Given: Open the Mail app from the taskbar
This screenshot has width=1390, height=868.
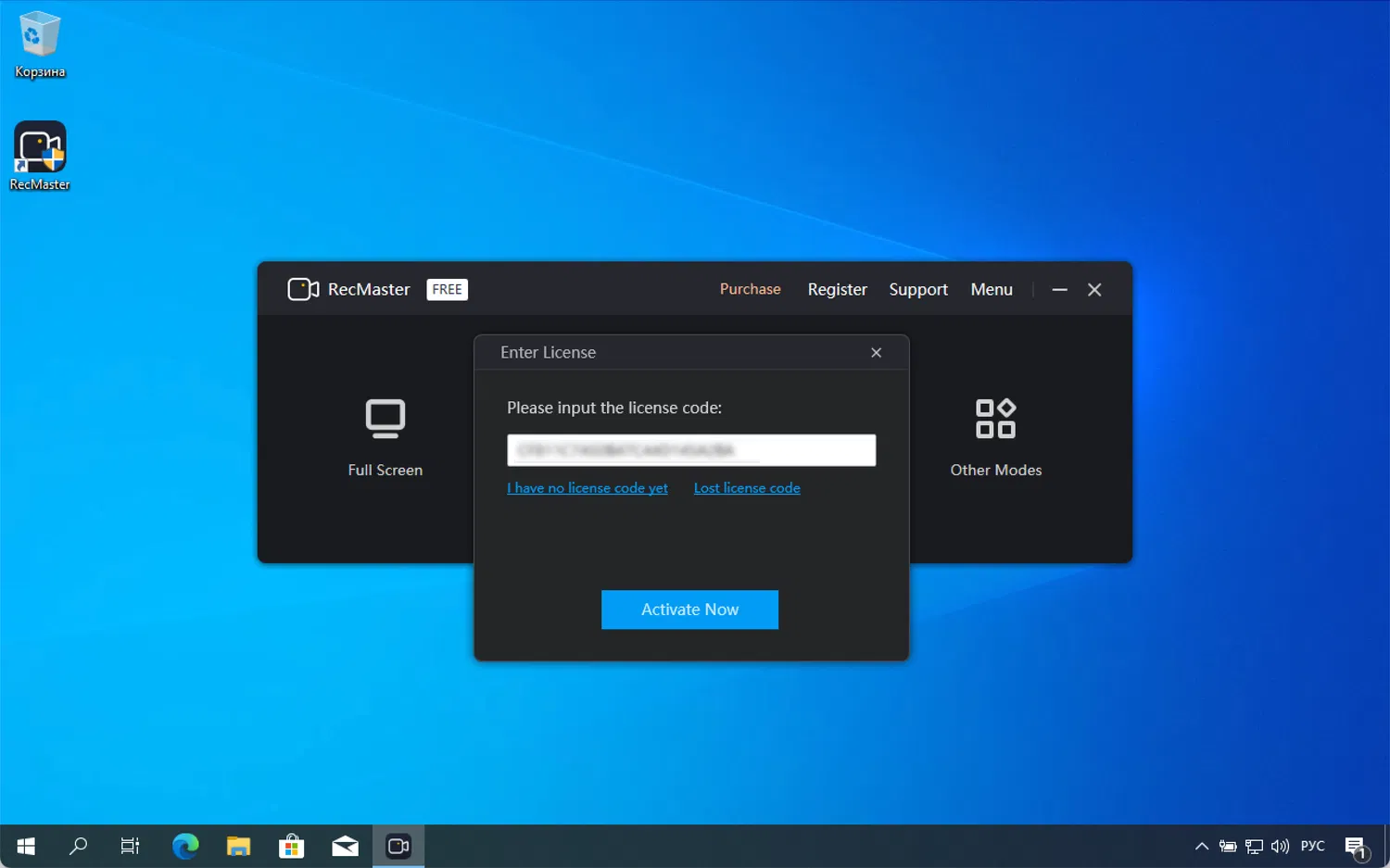Looking at the screenshot, I should coord(345,846).
